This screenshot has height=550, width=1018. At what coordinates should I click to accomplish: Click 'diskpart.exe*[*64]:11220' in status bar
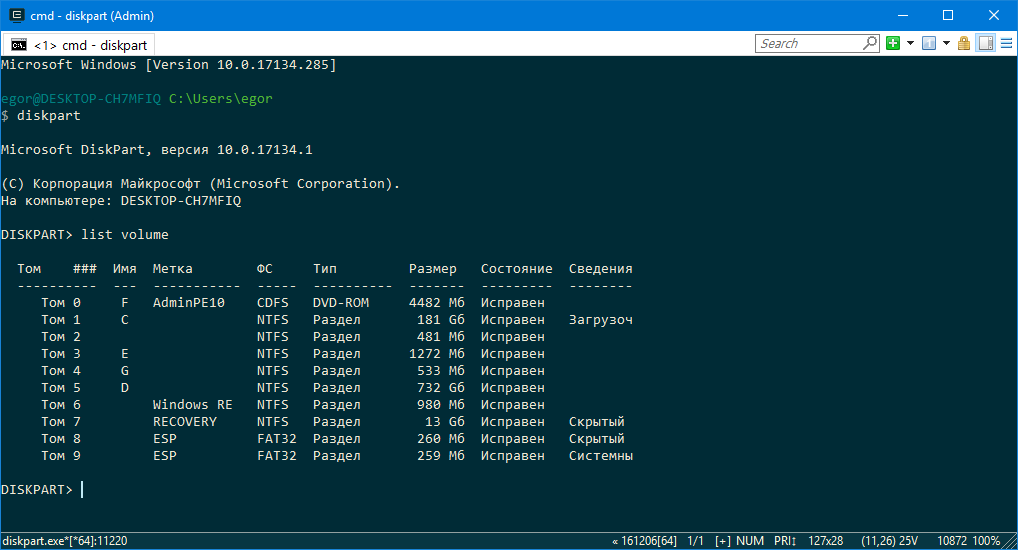pos(65,541)
